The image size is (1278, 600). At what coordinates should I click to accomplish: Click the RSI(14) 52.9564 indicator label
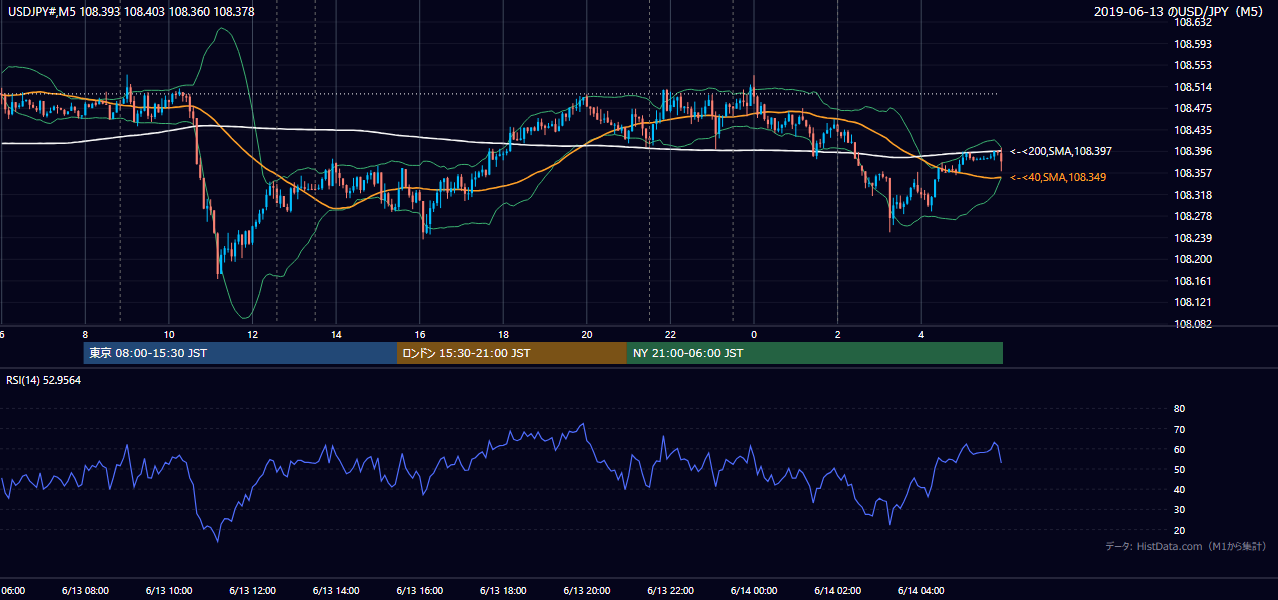pyautogui.click(x=43, y=380)
